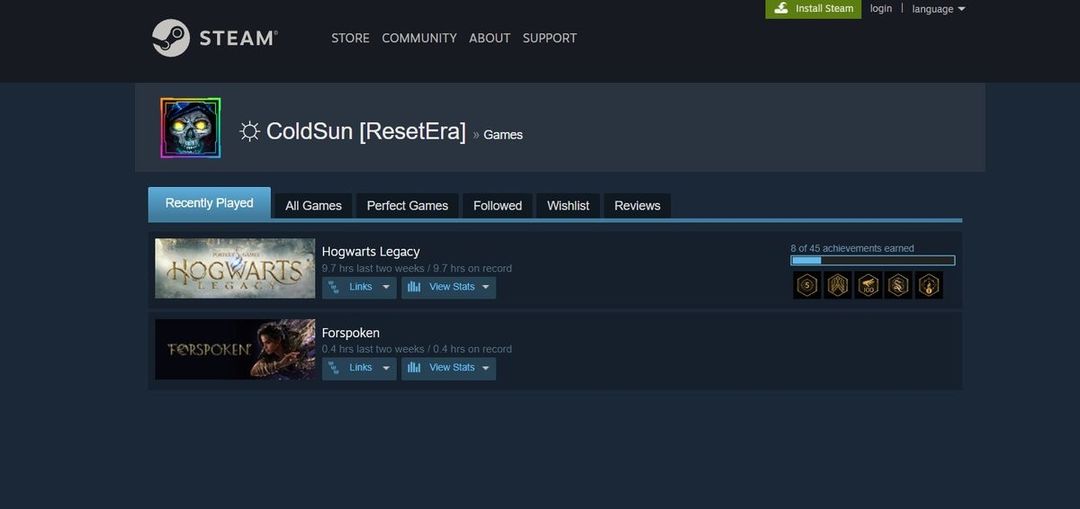Switch to the Reviews tab
Screen dimensions: 1080x509
coord(637,206)
